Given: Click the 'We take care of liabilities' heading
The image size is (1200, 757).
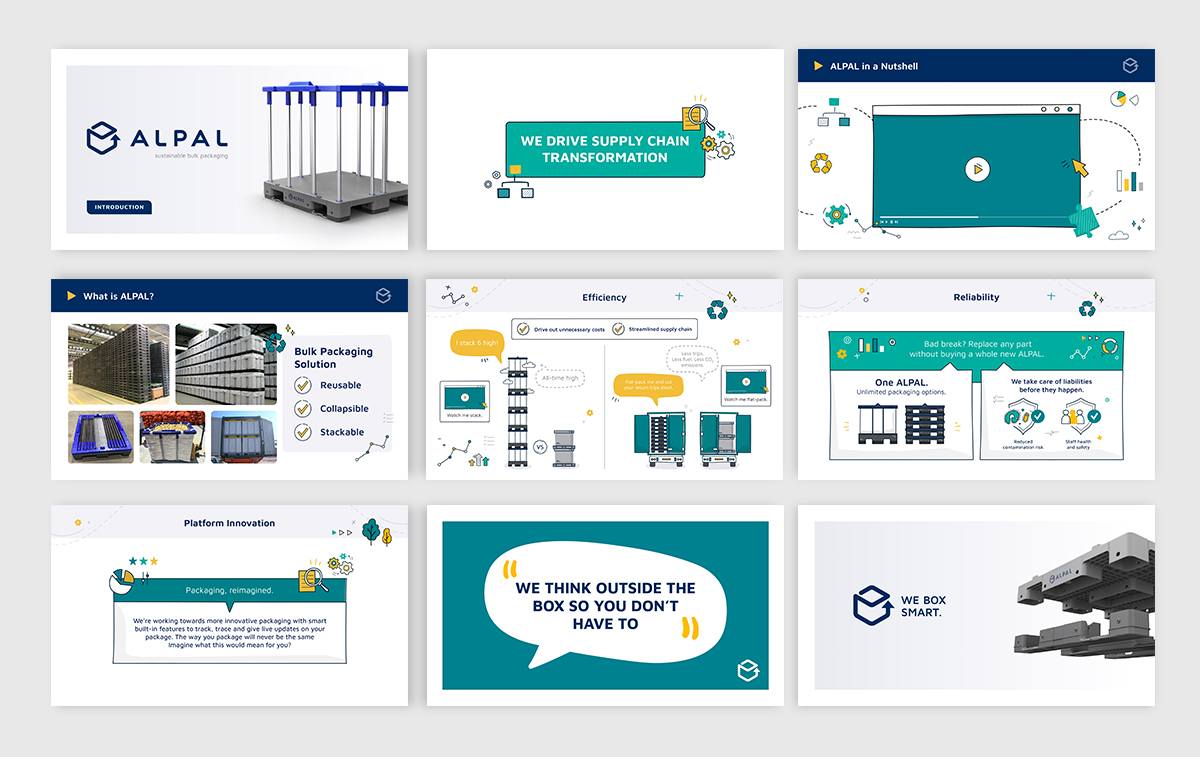Looking at the screenshot, I should pos(1051,386).
